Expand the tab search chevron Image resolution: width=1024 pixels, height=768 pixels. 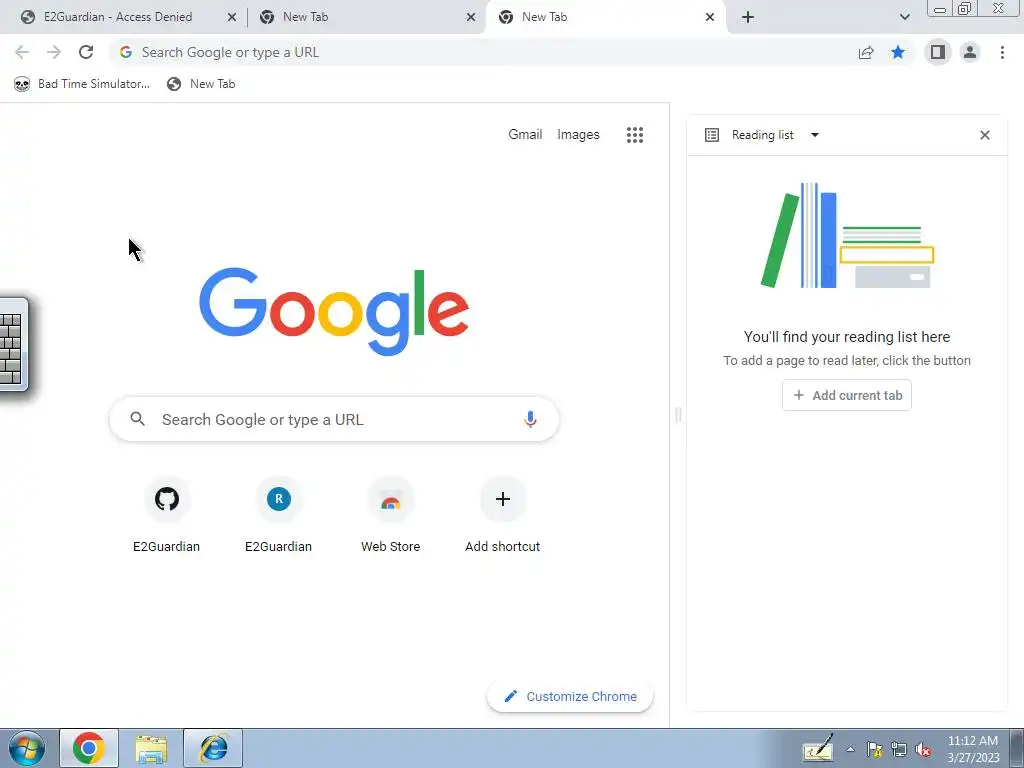point(904,17)
